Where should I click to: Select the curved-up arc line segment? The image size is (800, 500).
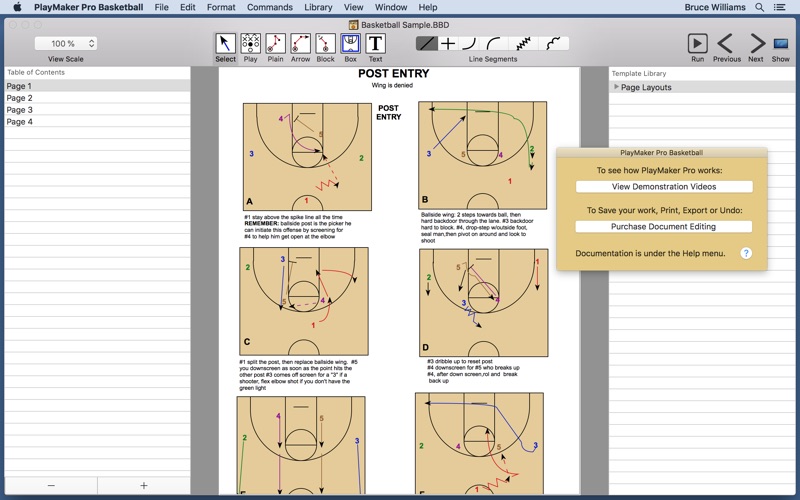(x=469, y=44)
